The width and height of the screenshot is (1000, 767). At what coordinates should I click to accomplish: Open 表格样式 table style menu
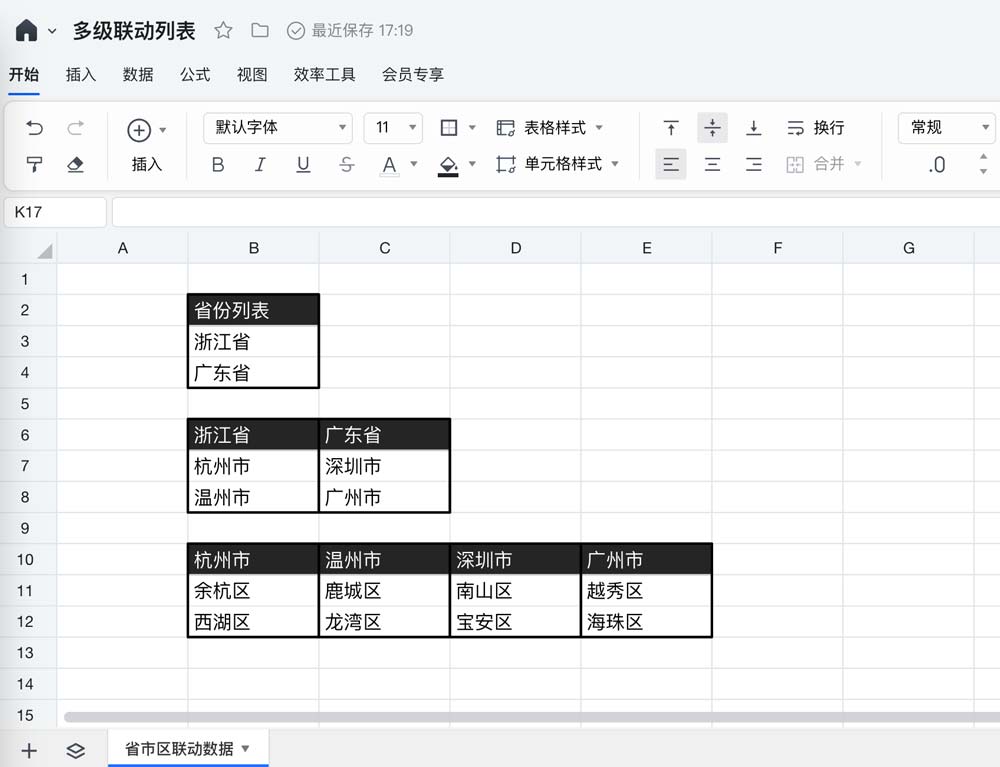pyautogui.click(x=549, y=128)
